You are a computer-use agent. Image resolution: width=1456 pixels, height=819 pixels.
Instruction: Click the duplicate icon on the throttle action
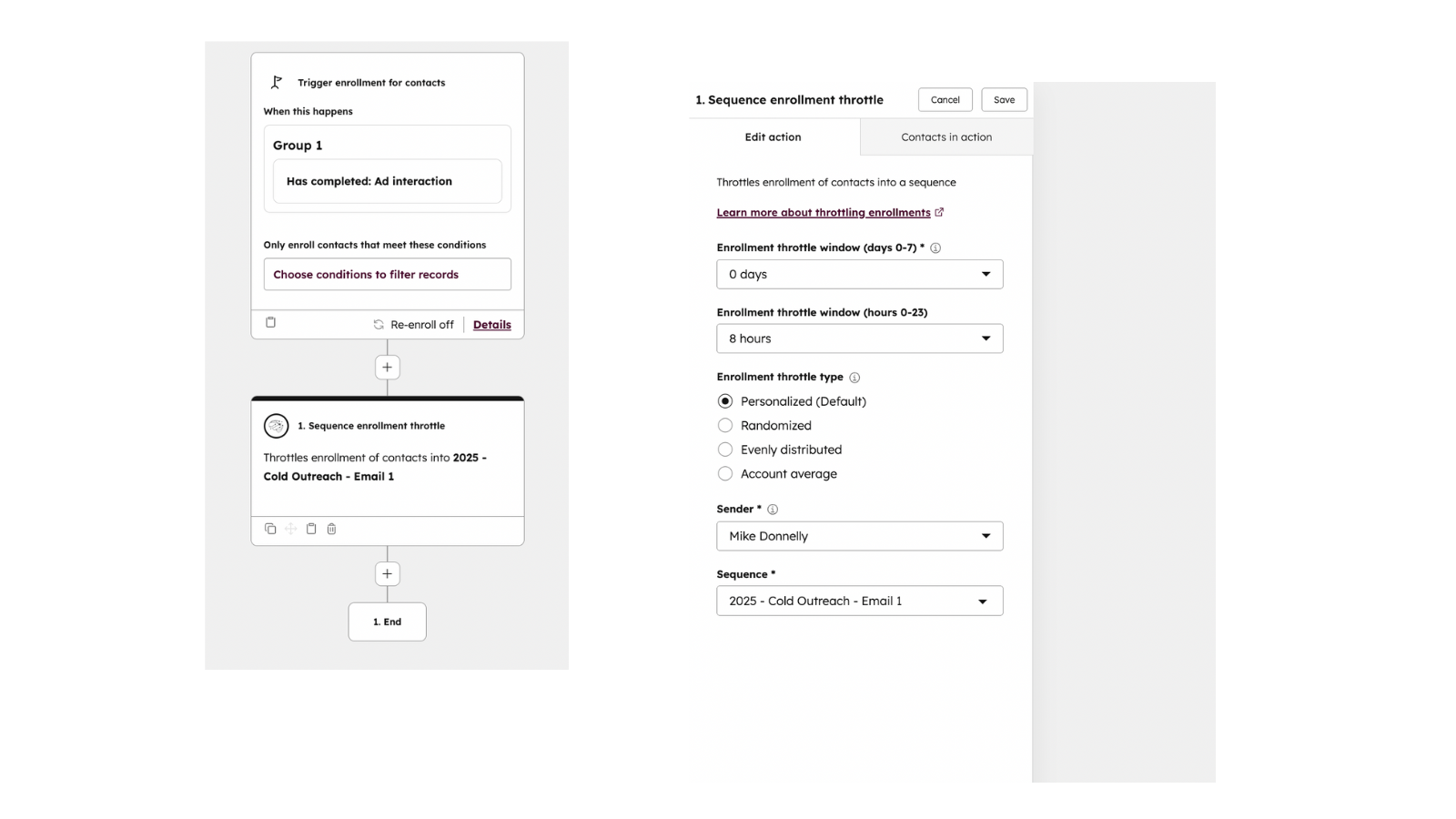pyautogui.click(x=269, y=529)
